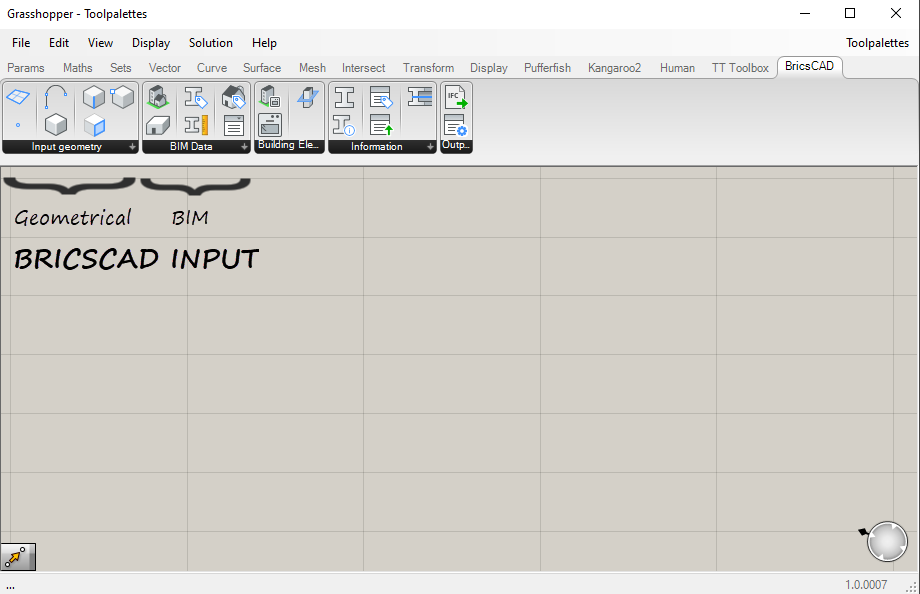Screen dimensions: 920x594
Task: Click the toolbar toggle icon at bottom left
Action: pos(17,557)
